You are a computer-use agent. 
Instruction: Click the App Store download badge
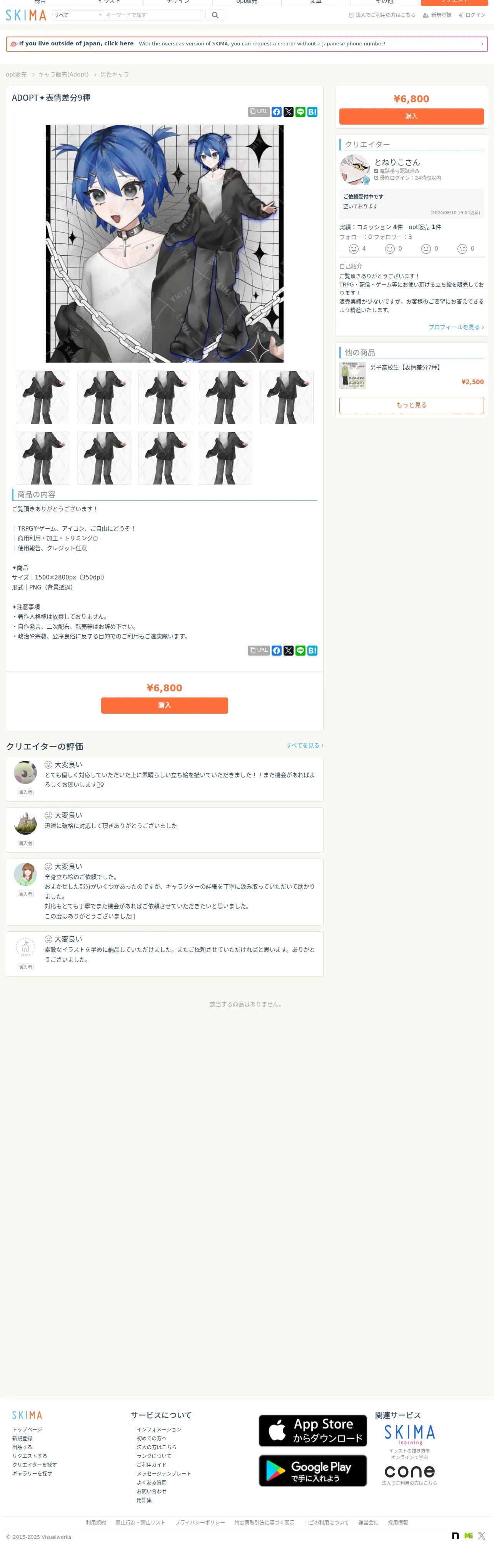pos(313,1430)
